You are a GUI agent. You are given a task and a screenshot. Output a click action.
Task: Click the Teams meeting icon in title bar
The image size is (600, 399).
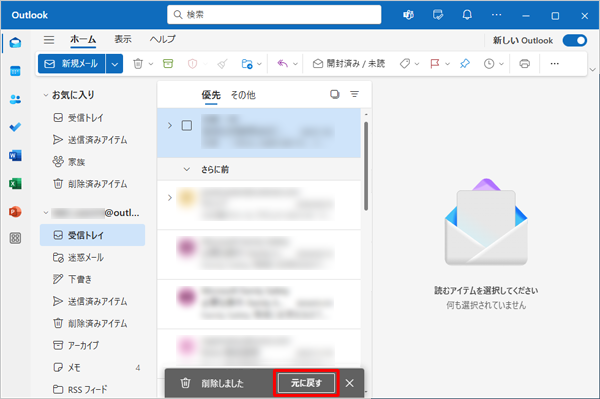coord(408,15)
